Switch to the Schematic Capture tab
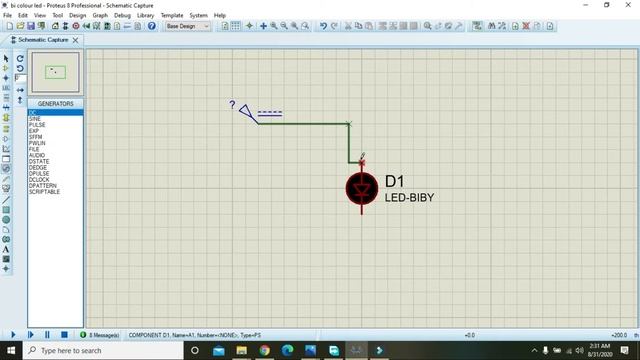 (43, 40)
